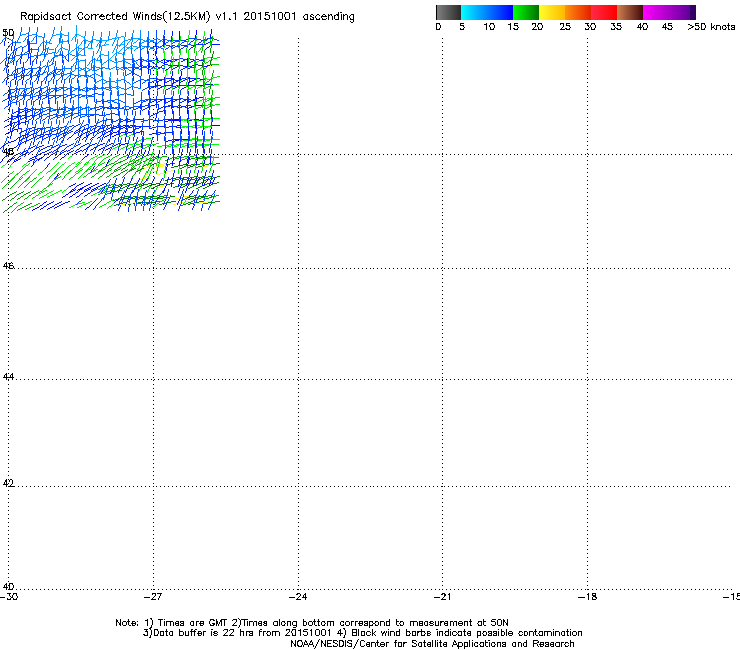This screenshot has width=740, height=650.
Task: Click the green 15-20 knots color bar segment
Action: click(x=526, y=12)
